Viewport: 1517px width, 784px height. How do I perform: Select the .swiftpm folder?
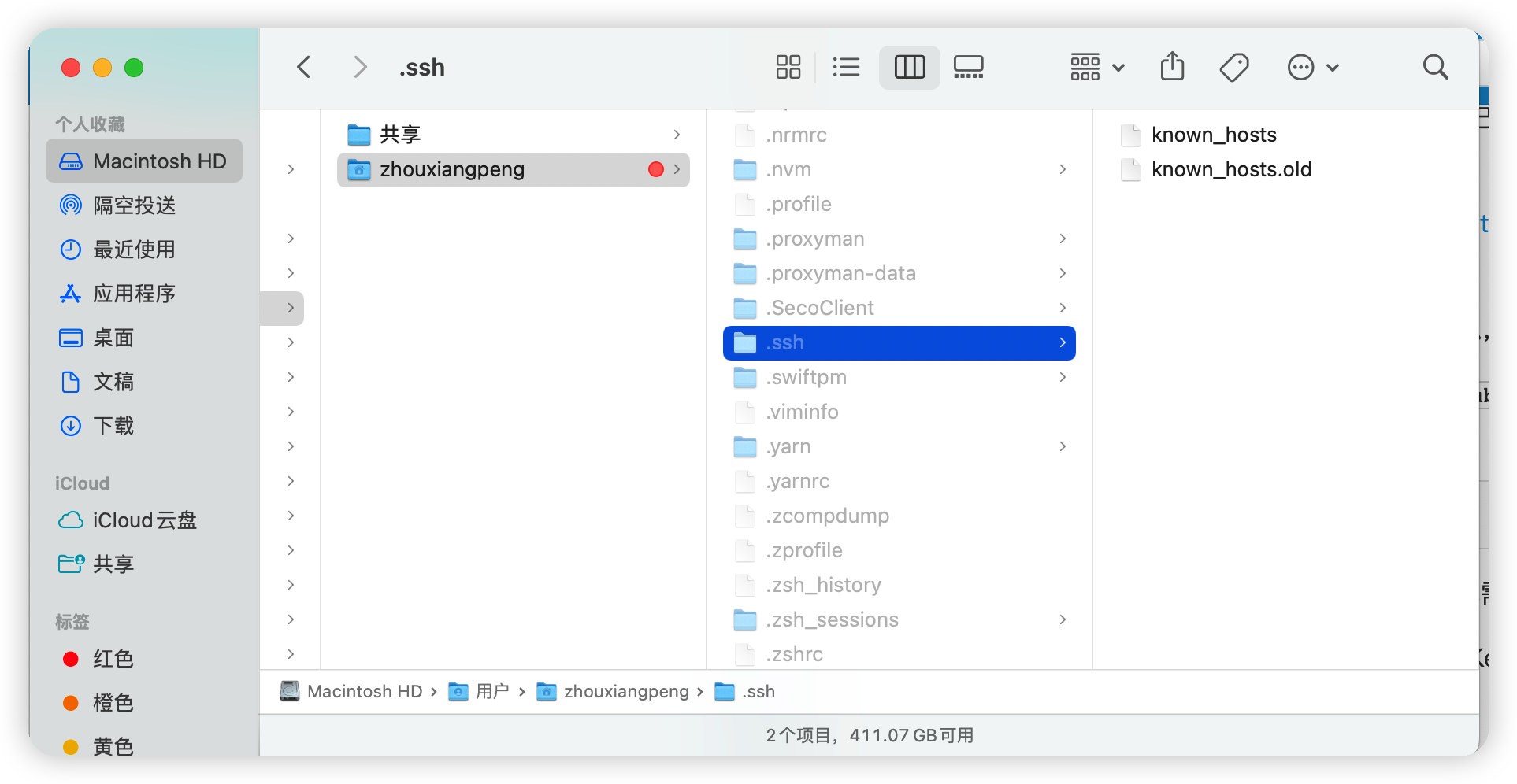(899, 377)
